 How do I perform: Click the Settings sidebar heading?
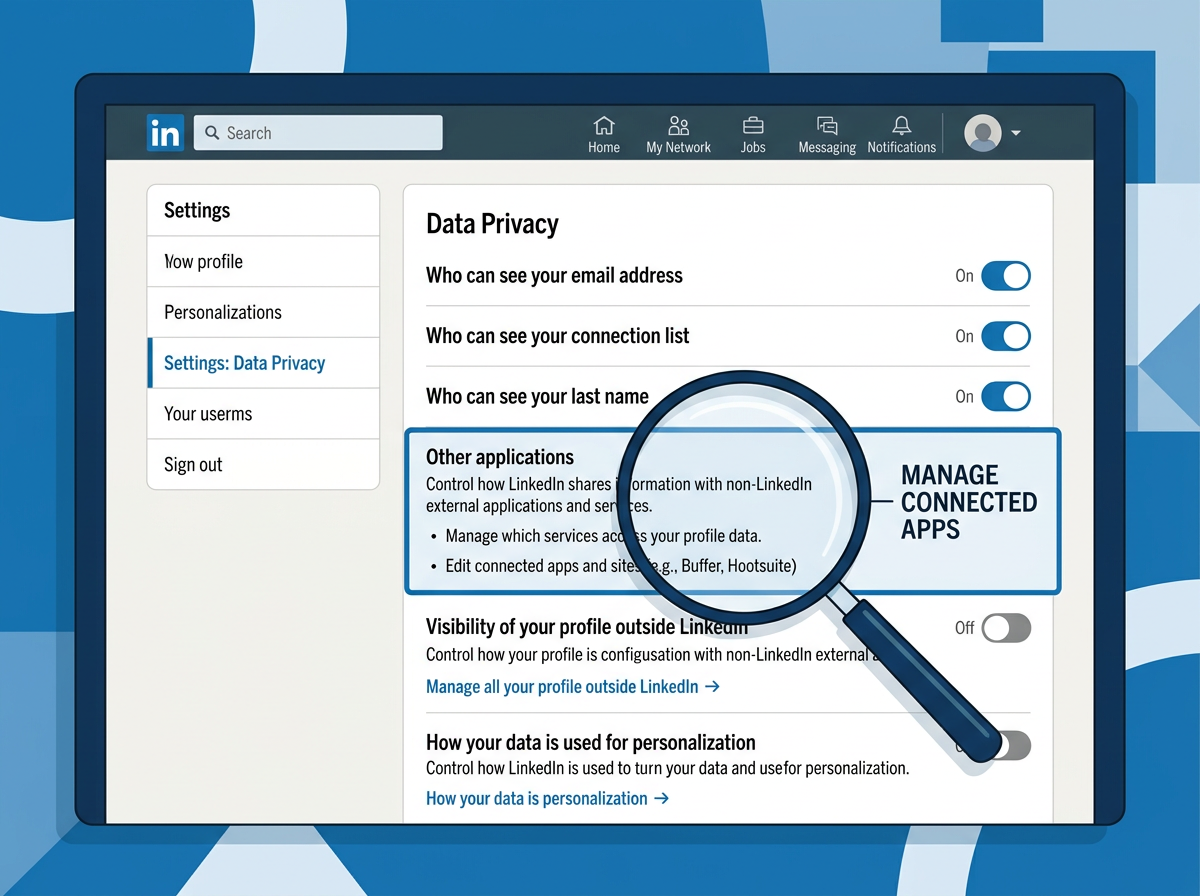click(x=197, y=210)
